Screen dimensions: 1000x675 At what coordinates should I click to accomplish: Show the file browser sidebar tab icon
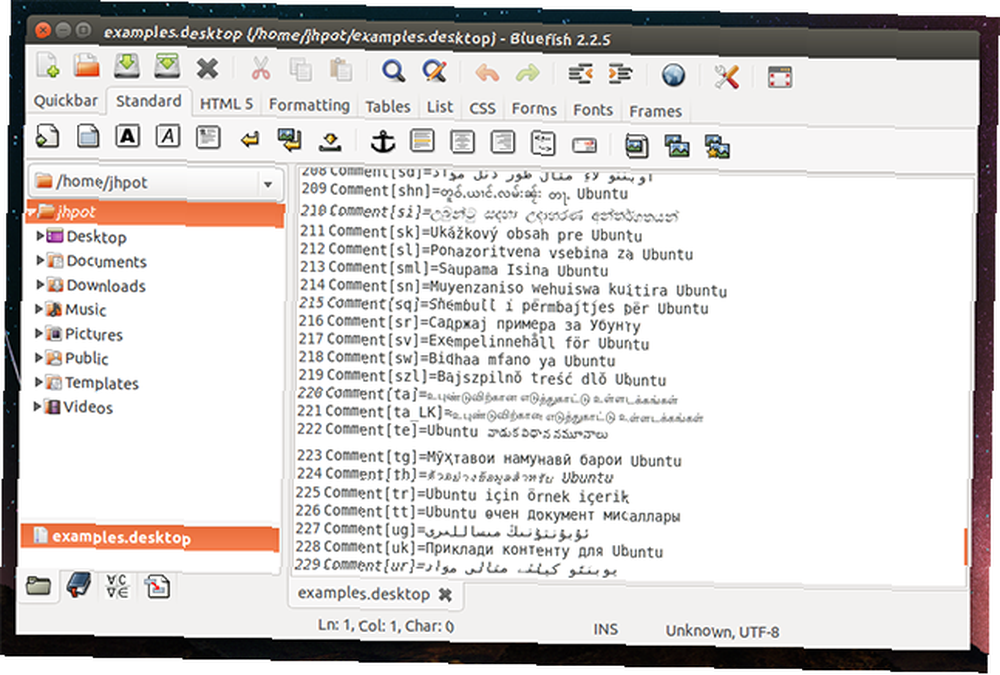pos(38,584)
